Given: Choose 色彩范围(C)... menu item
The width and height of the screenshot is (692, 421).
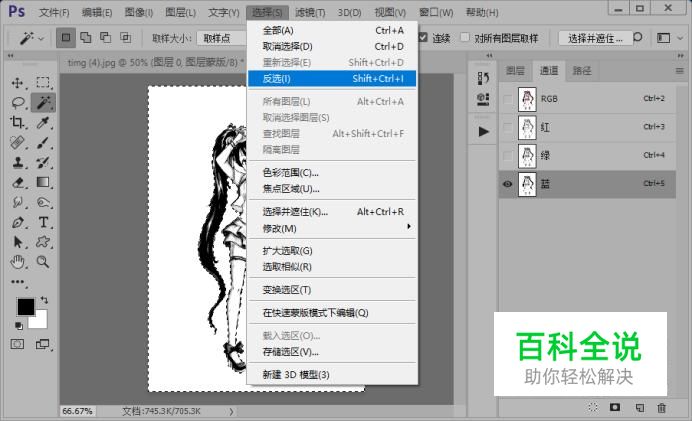Looking at the screenshot, I should coord(333,173).
